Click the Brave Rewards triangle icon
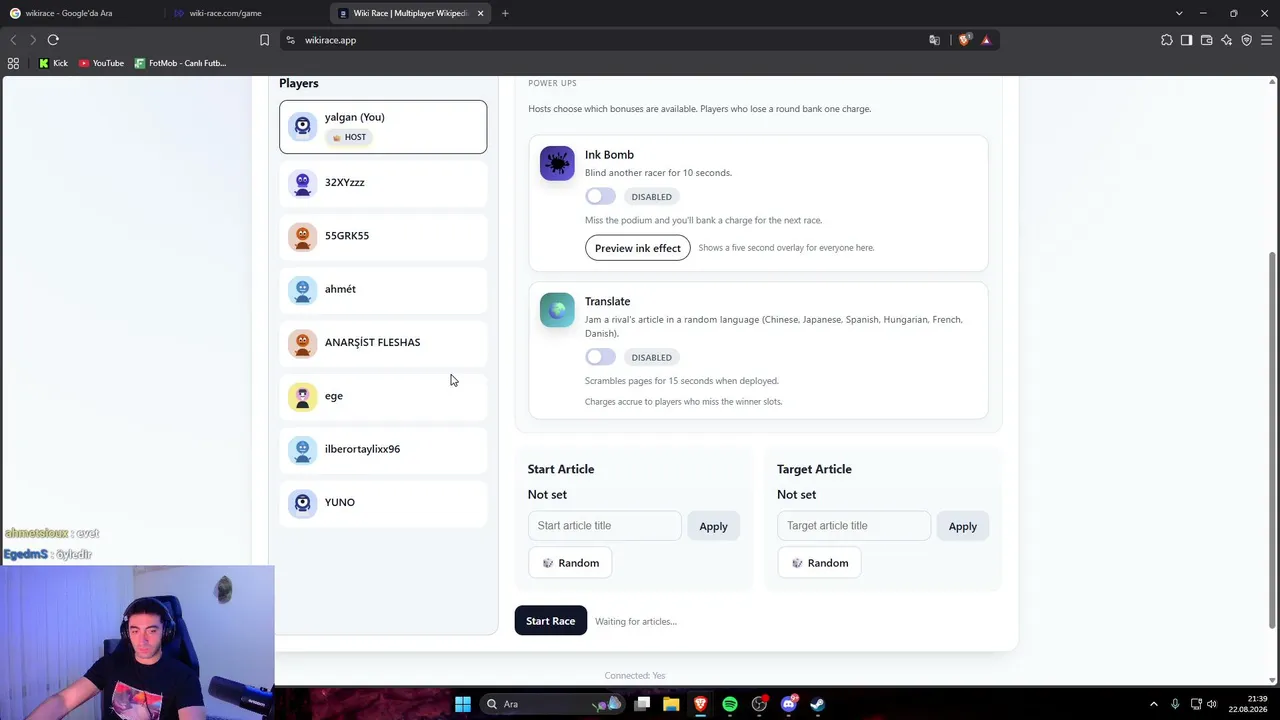 click(986, 40)
